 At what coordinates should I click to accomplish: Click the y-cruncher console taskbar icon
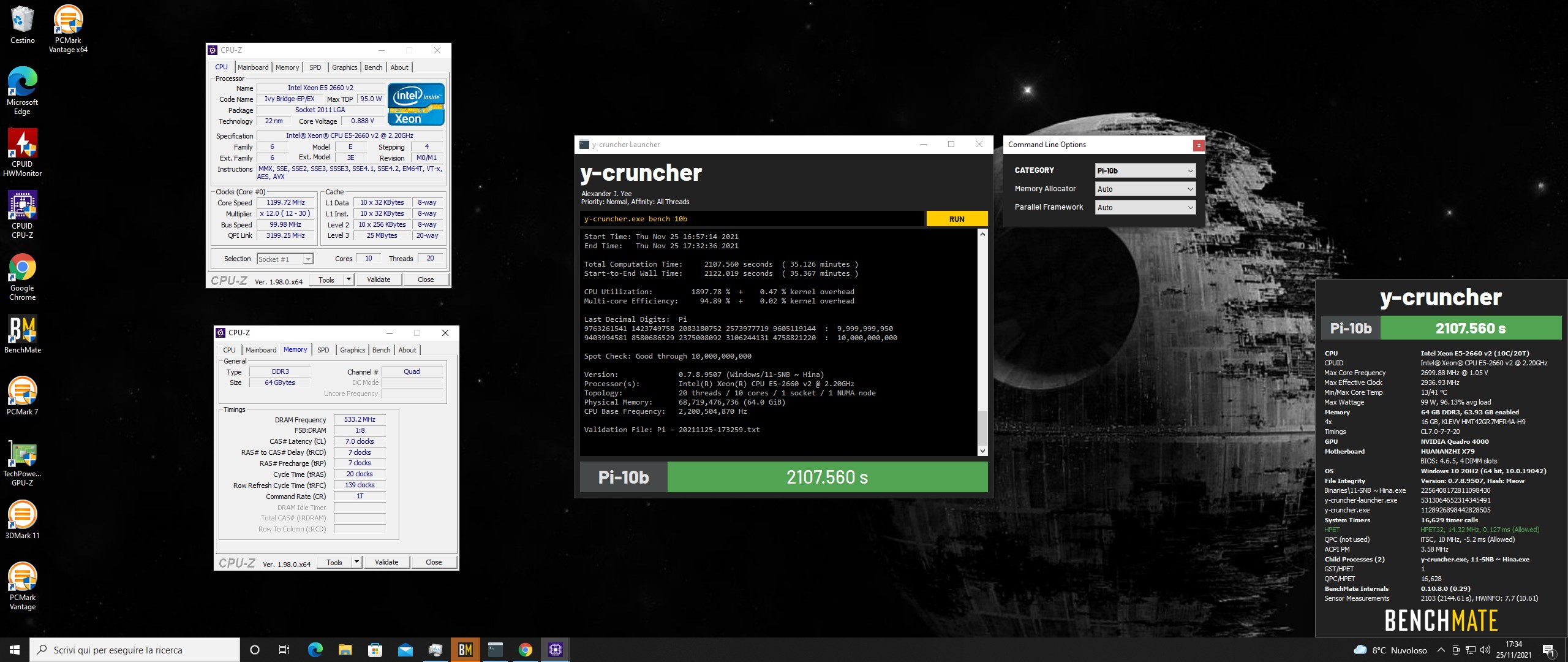[x=496, y=650]
